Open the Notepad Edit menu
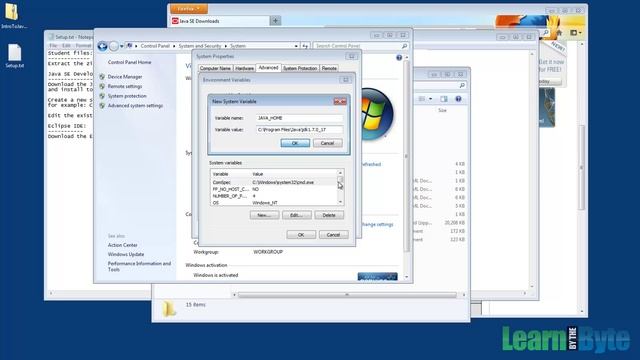The image size is (640, 360). 66,46
